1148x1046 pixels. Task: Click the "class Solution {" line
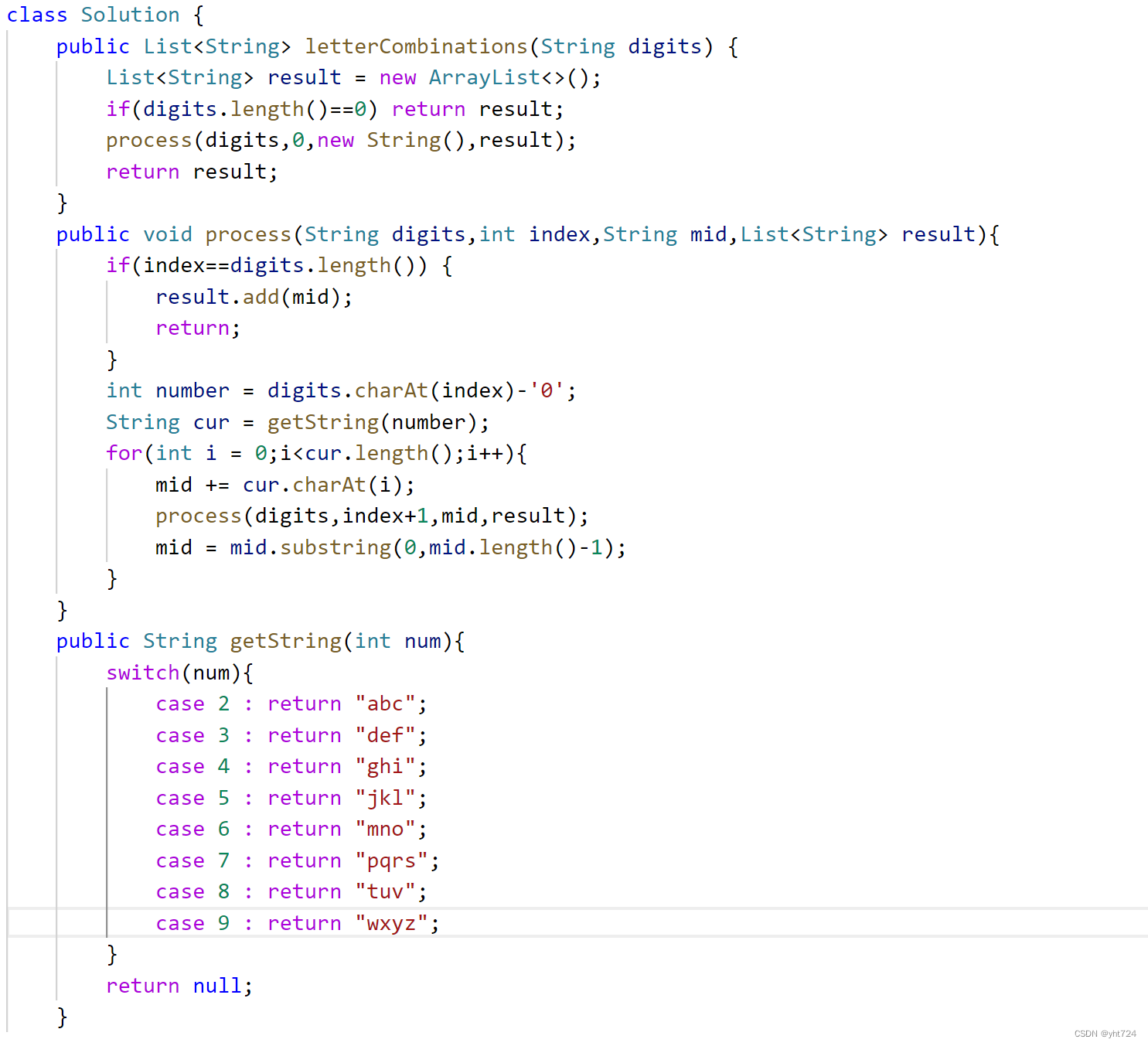[105, 15]
